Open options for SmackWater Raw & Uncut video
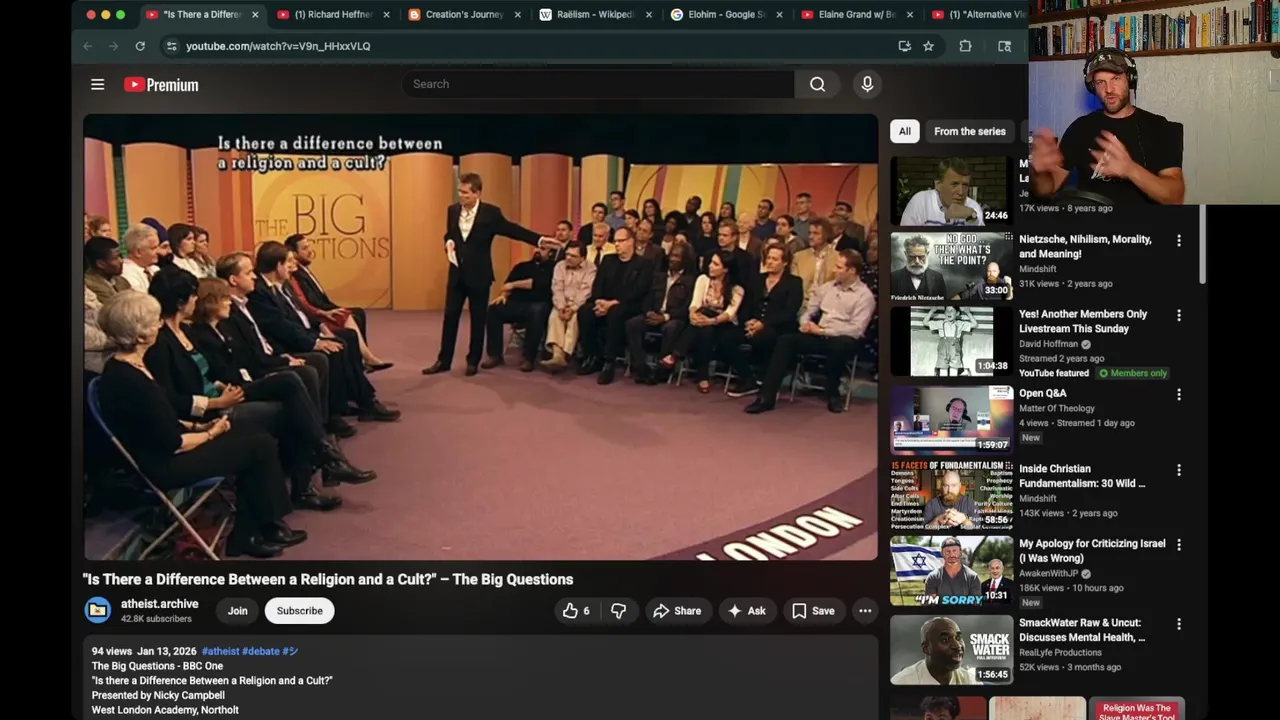 1178,623
